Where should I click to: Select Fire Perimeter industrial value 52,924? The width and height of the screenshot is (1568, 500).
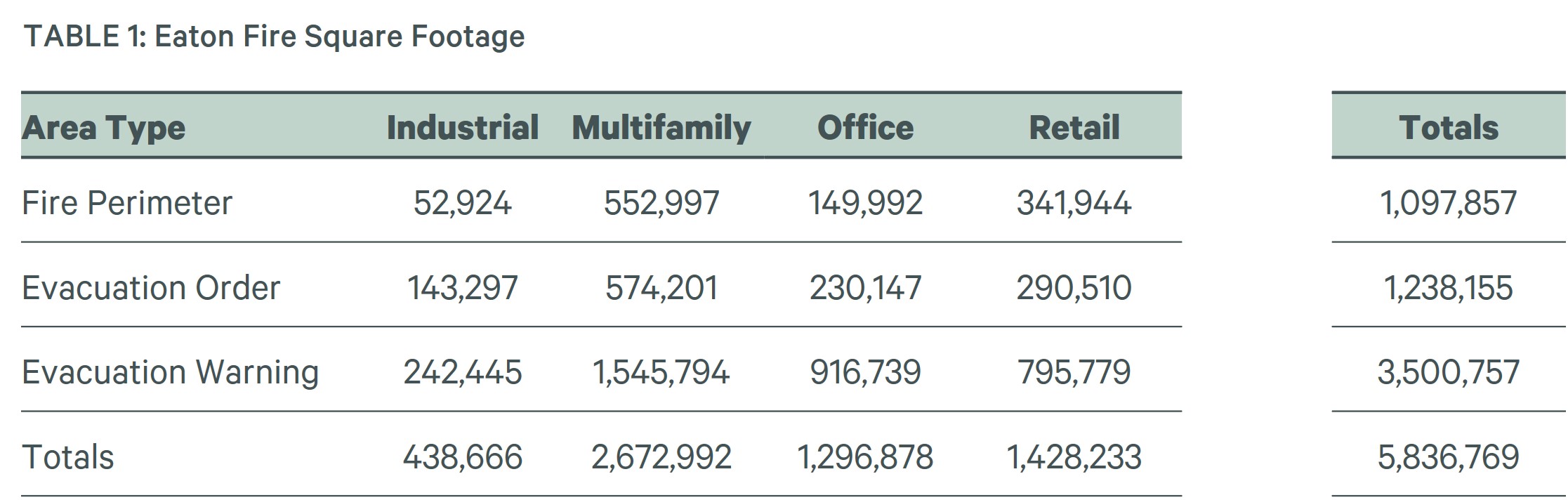463,203
